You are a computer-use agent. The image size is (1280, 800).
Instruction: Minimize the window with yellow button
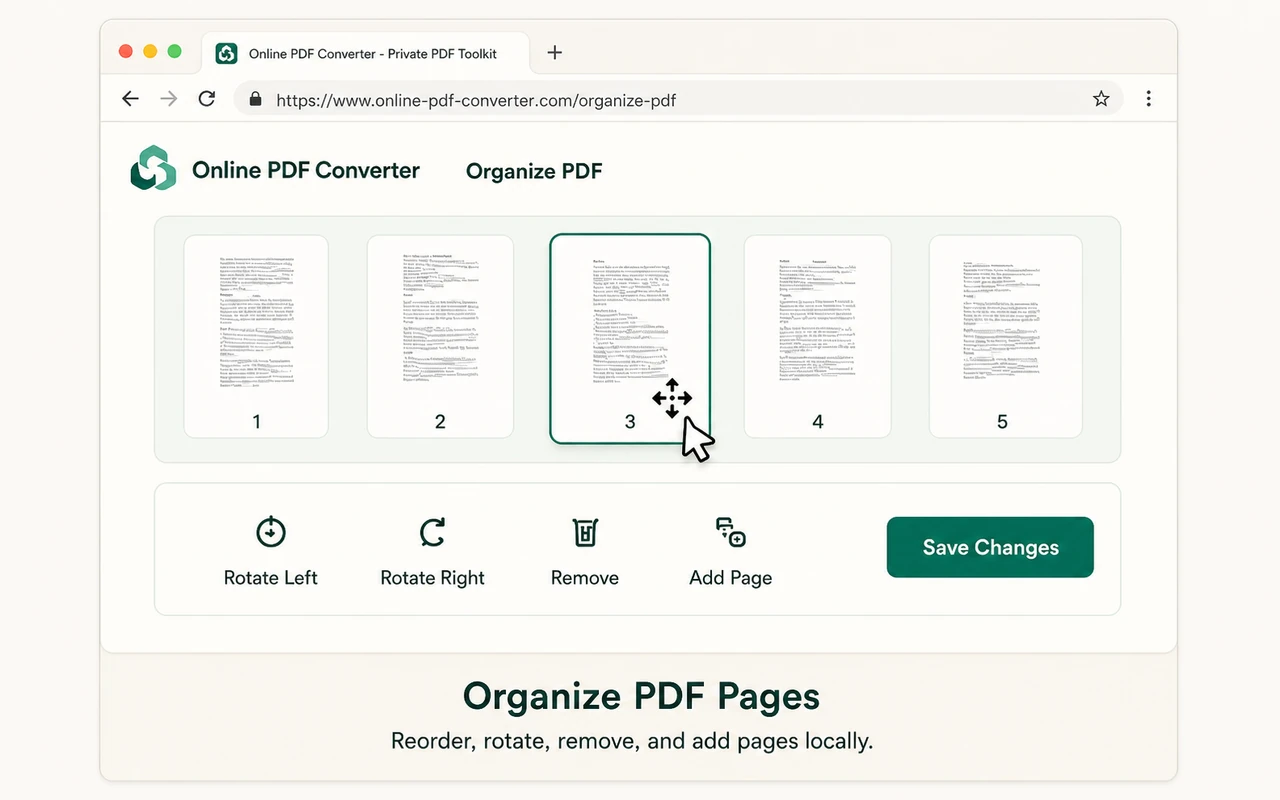(x=150, y=51)
